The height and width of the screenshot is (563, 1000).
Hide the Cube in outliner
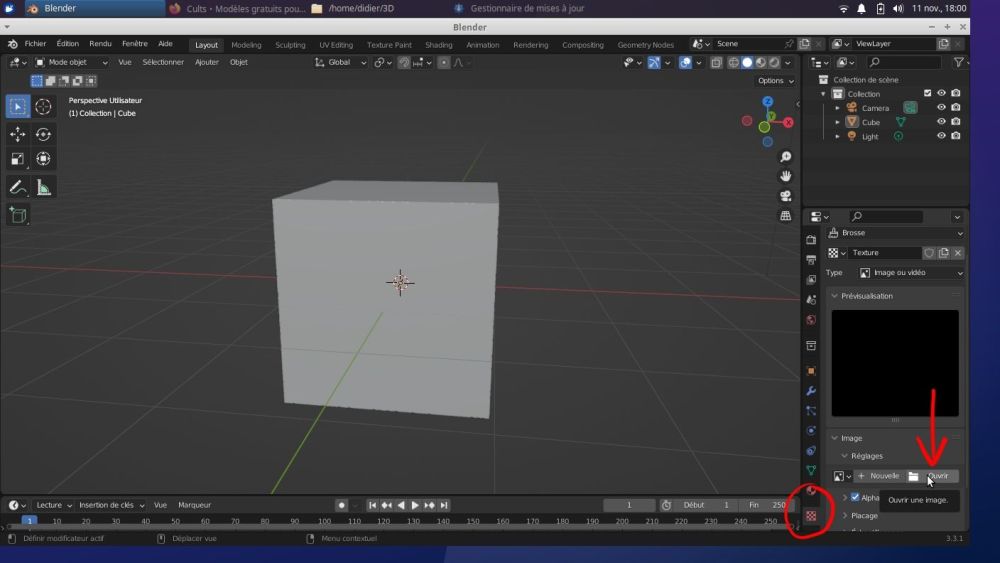click(941, 122)
